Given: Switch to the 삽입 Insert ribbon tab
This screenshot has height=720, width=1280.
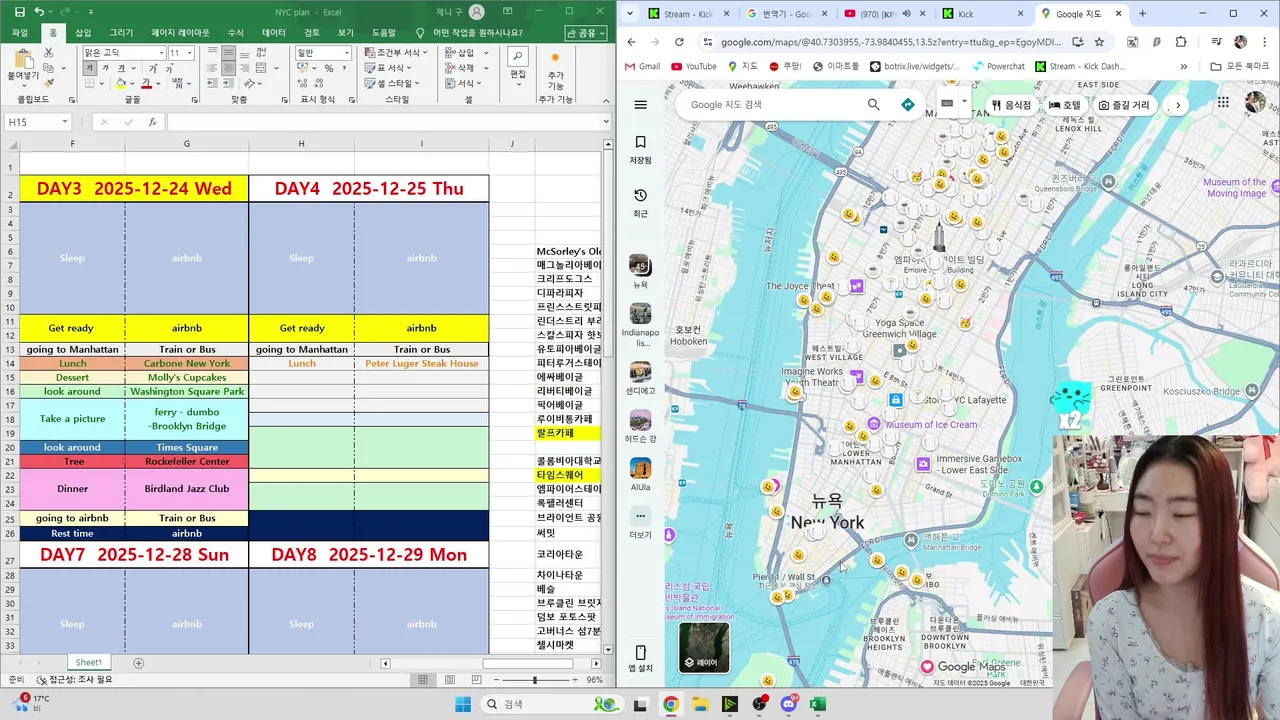Looking at the screenshot, I should [x=83, y=33].
